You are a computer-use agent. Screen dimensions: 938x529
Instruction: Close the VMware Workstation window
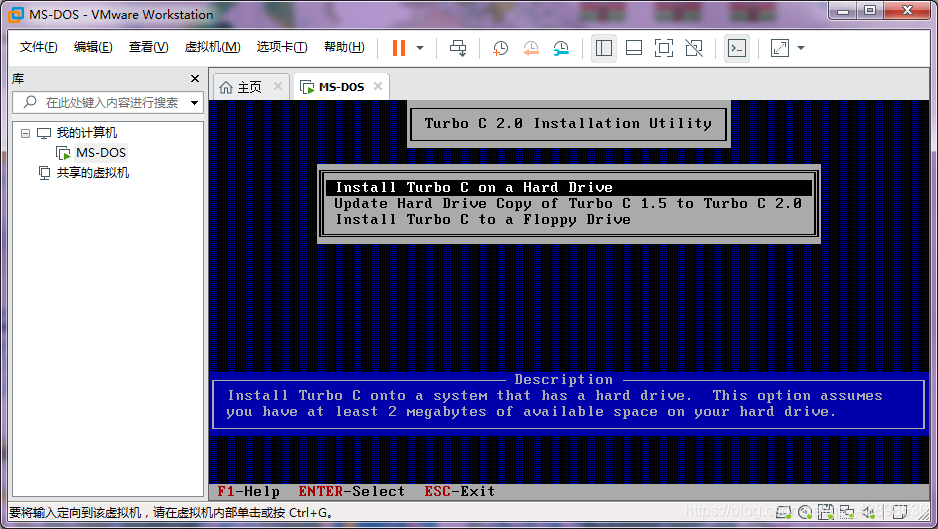(x=907, y=10)
